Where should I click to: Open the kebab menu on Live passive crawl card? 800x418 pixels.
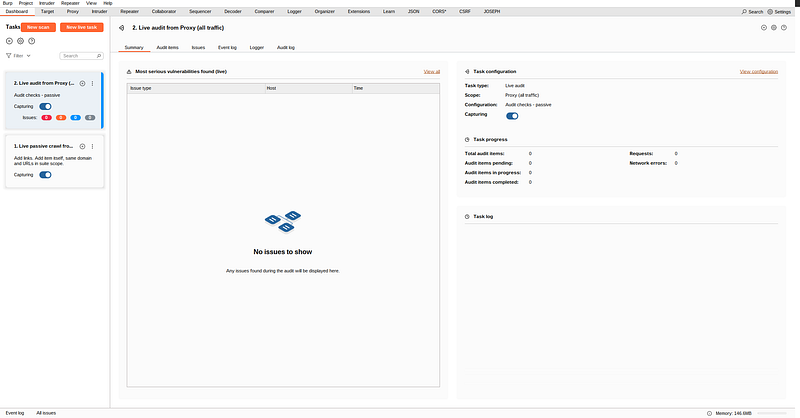click(x=92, y=146)
